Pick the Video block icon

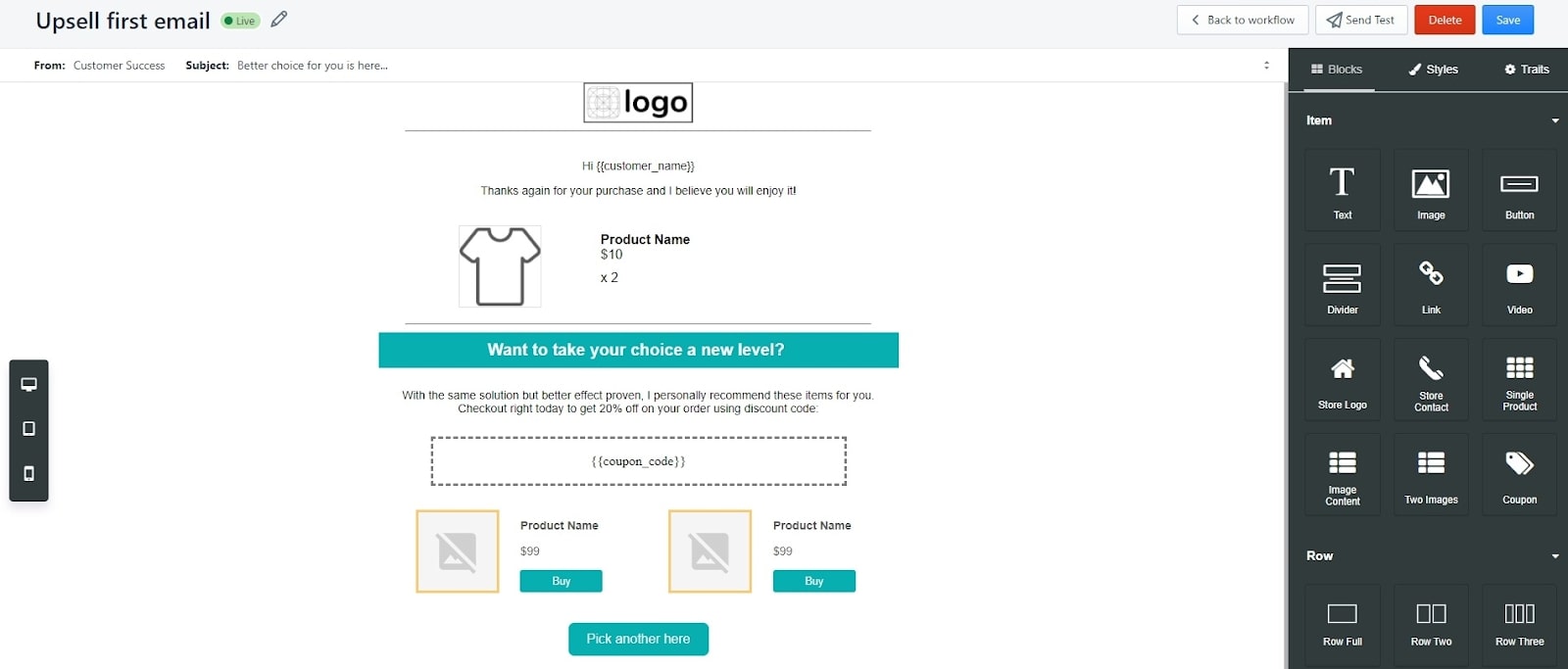(x=1519, y=284)
